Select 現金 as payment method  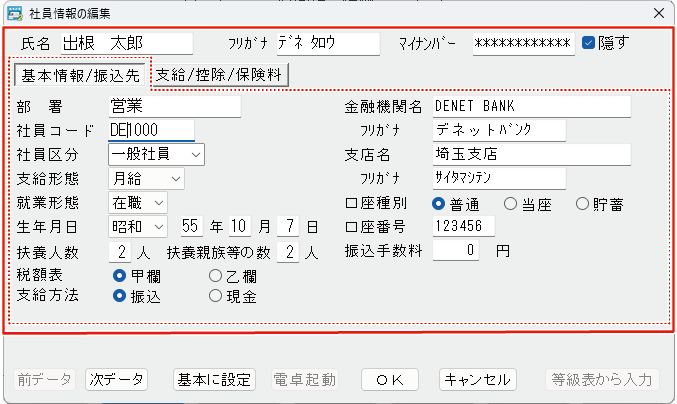[215, 296]
